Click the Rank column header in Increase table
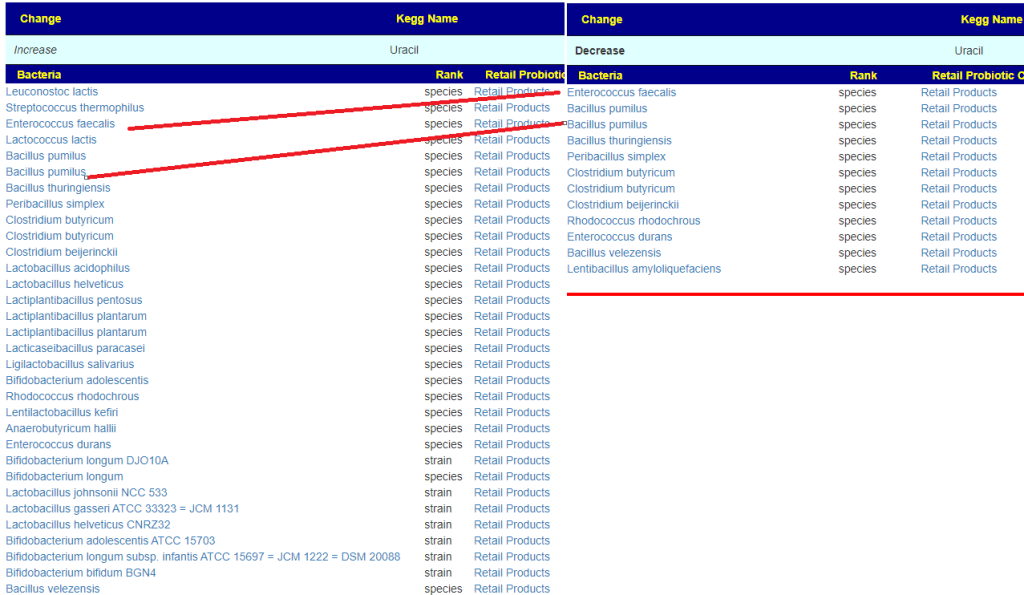This screenshot has width=1024, height=595. coord(449,74)
